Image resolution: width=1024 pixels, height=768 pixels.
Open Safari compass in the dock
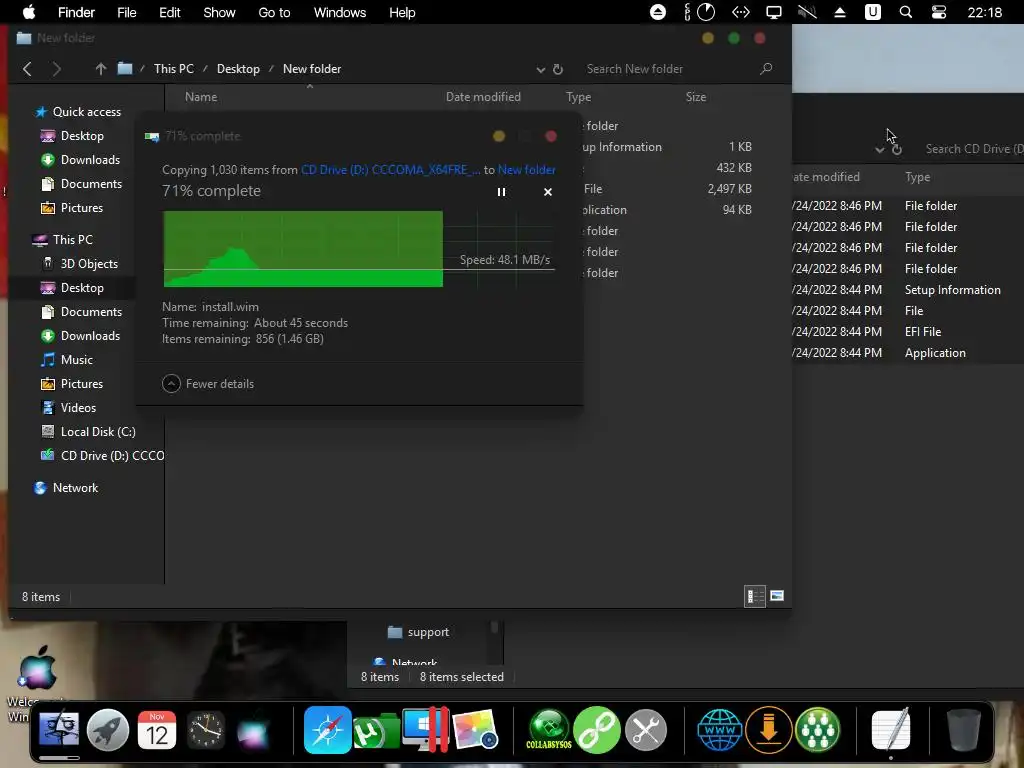(327, 729)
